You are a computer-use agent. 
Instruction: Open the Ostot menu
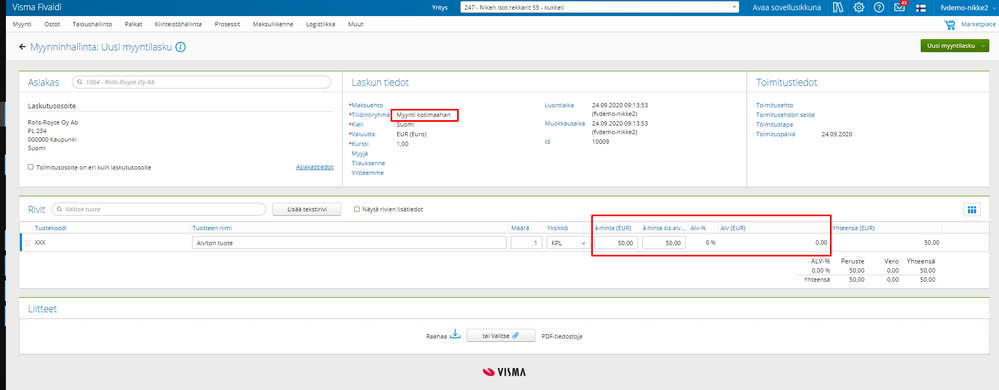tap(52, 24)
